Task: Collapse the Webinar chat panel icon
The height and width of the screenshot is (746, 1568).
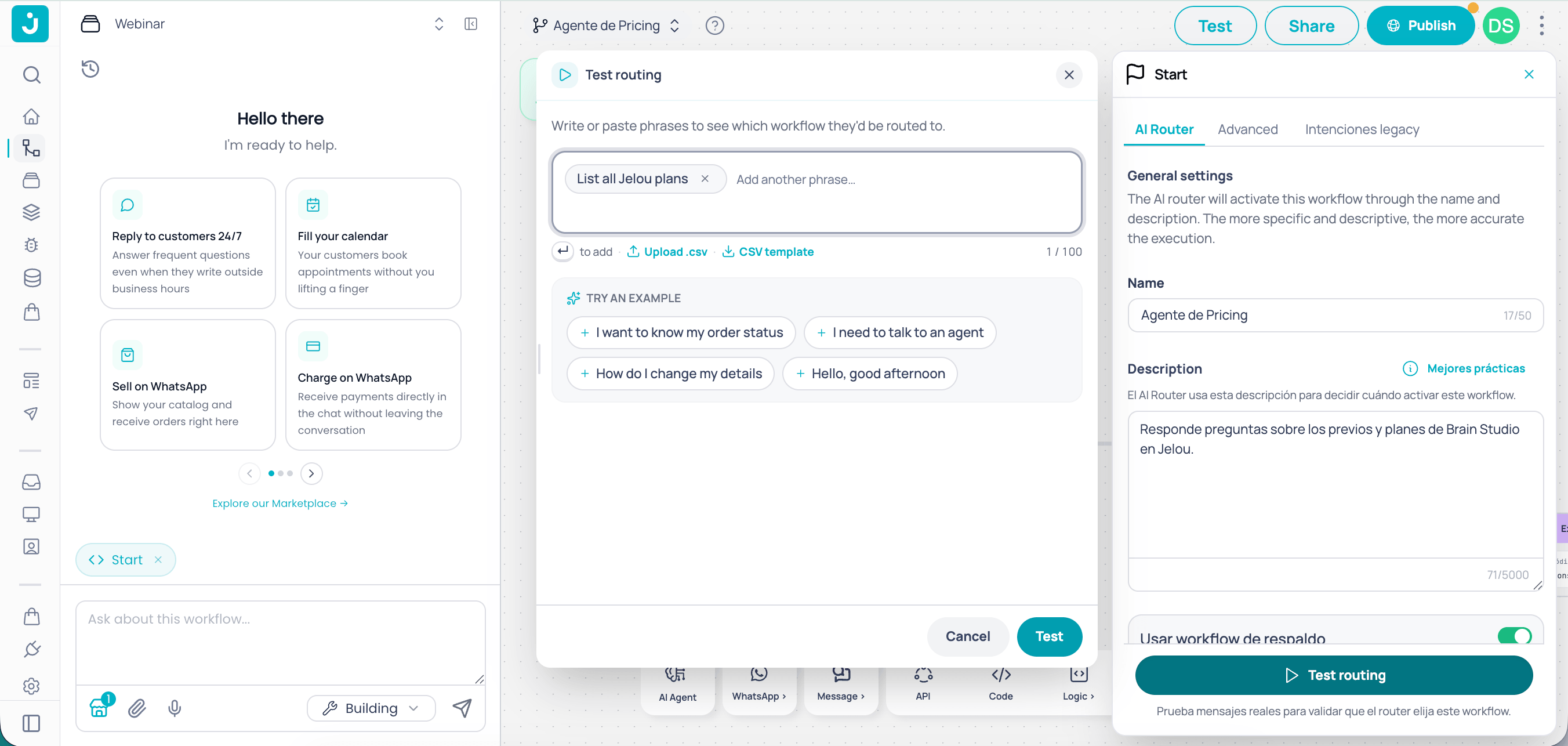Action: coord(470,24)
